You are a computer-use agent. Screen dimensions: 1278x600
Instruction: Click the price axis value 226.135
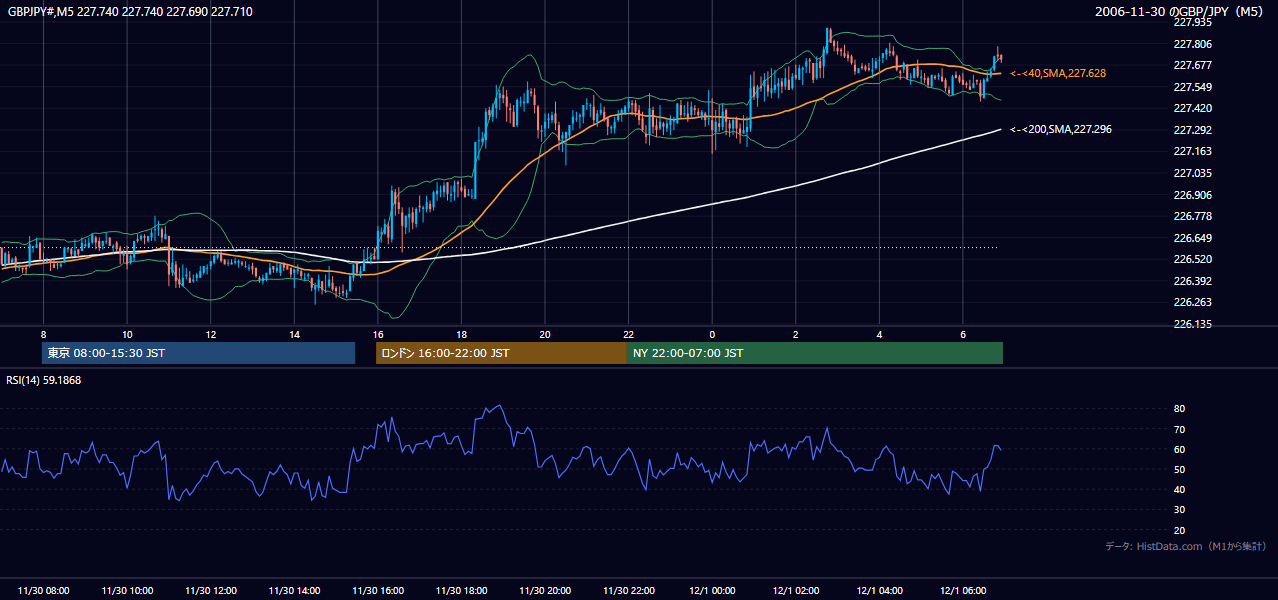pyautogui.click(x=1192, y=324)
